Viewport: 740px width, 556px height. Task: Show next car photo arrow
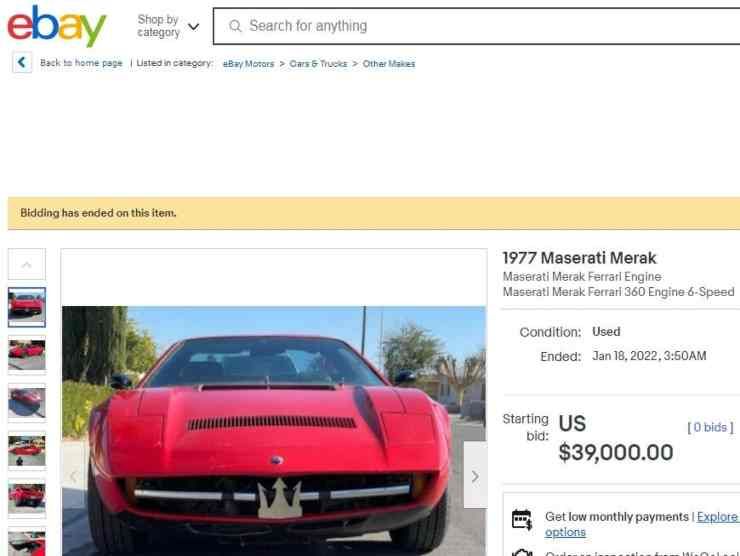click(x=475, y=475)
